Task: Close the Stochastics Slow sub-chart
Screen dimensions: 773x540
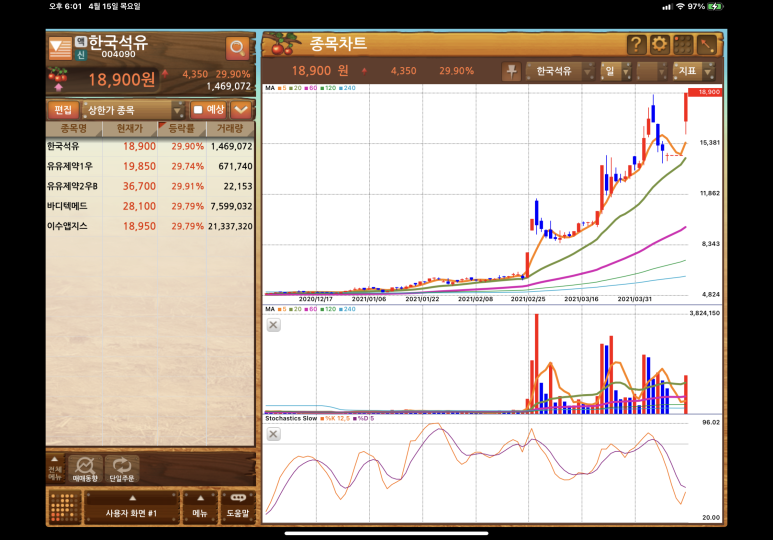Action: (x=273, y=434)
